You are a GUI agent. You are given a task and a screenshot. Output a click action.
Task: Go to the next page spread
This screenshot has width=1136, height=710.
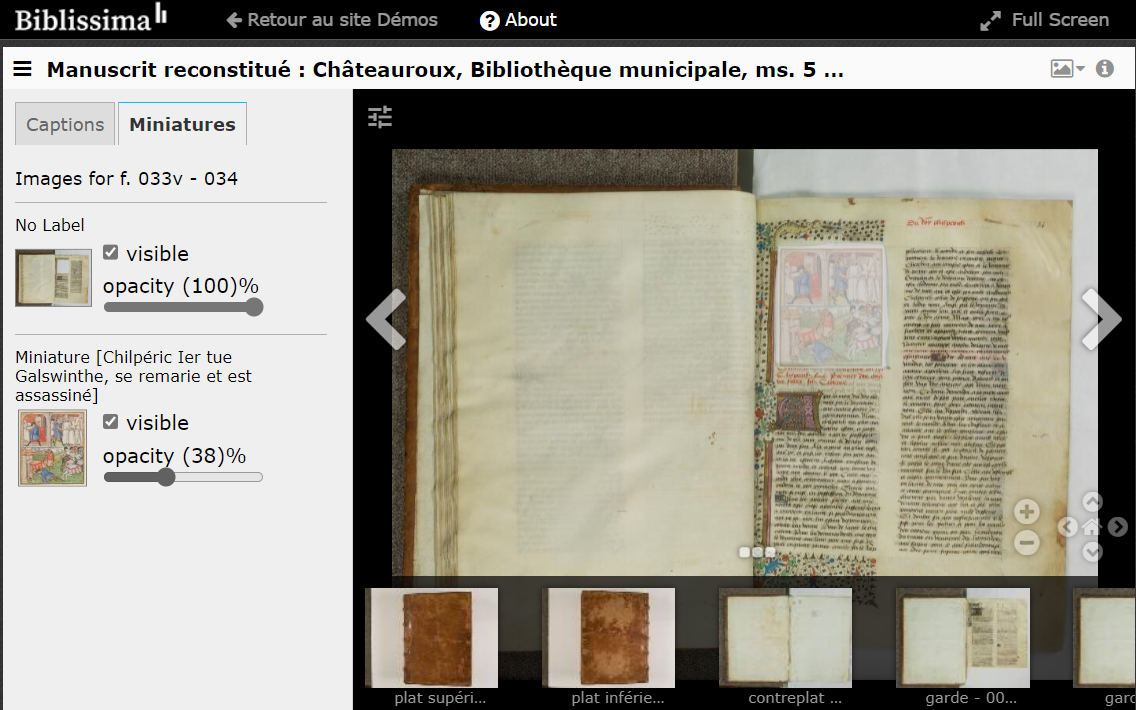tap(1101, 319)
